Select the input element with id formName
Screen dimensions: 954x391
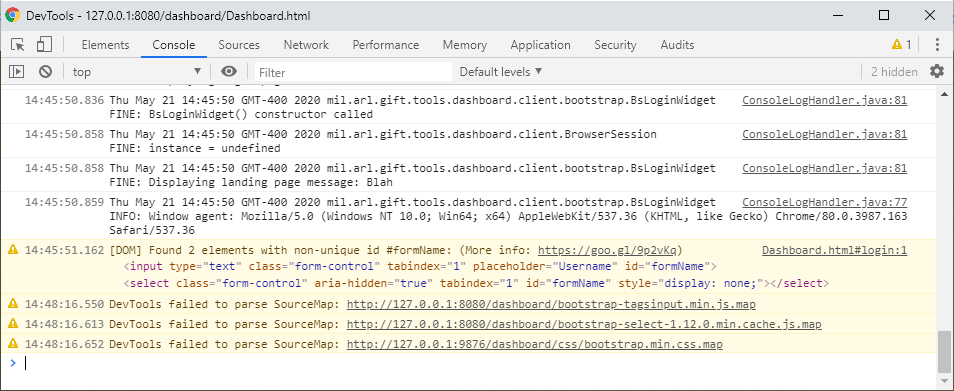[x=420, y=266]
